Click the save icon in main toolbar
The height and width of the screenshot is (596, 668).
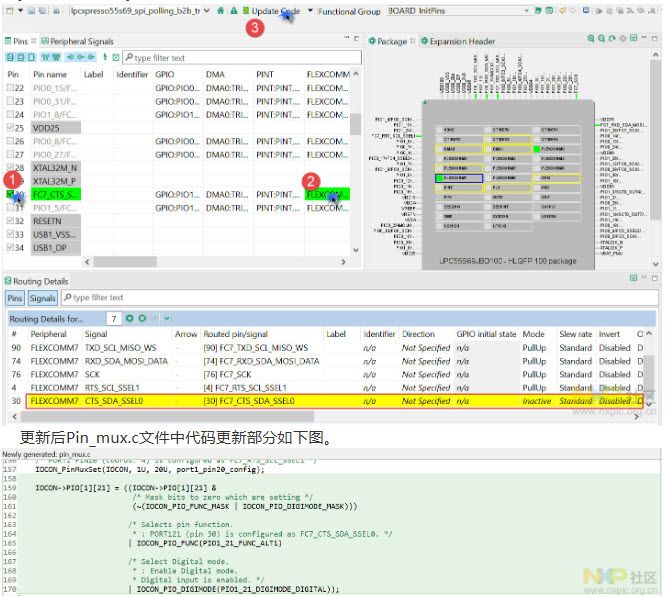[x=32, y=11]
